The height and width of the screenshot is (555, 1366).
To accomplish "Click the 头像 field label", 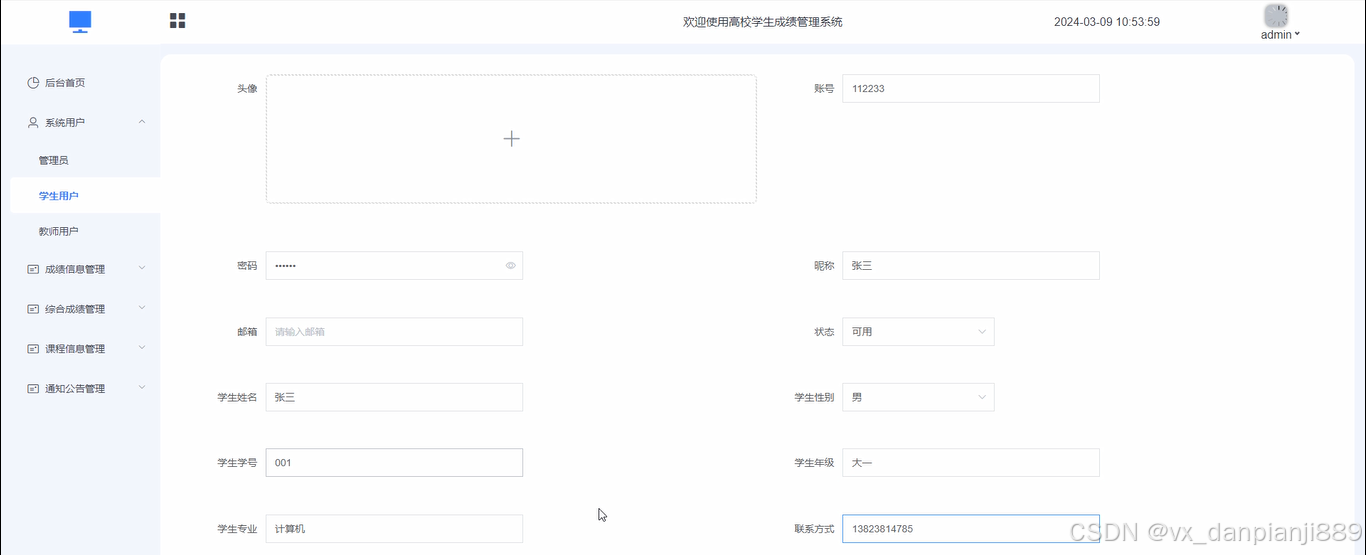I will (x=247, y=89).
